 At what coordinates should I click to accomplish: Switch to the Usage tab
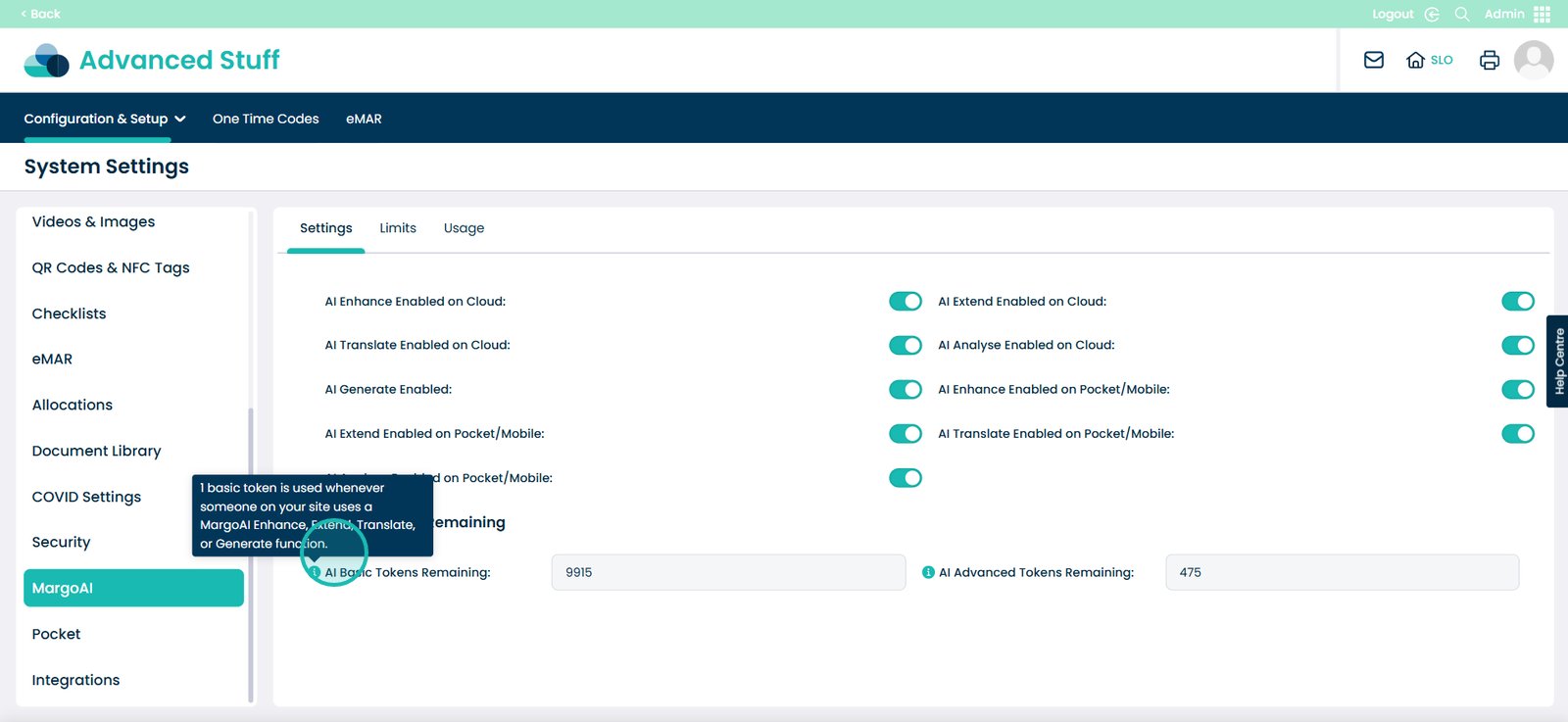pyautogui.click(x=464, y=228)
